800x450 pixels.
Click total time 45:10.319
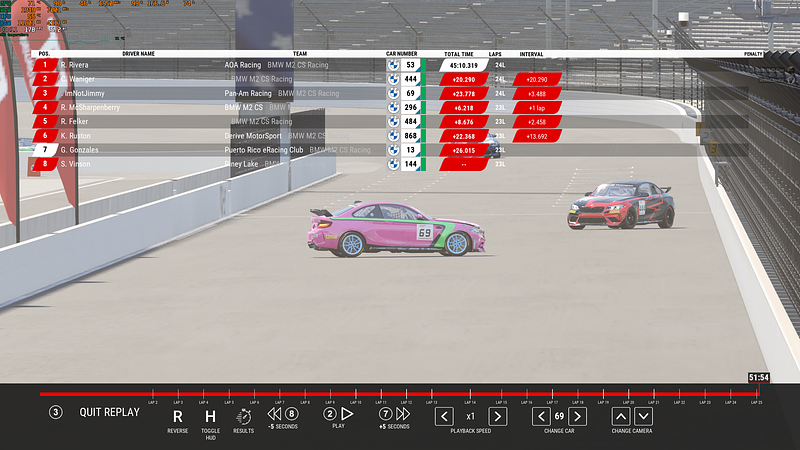coord(464,65)
